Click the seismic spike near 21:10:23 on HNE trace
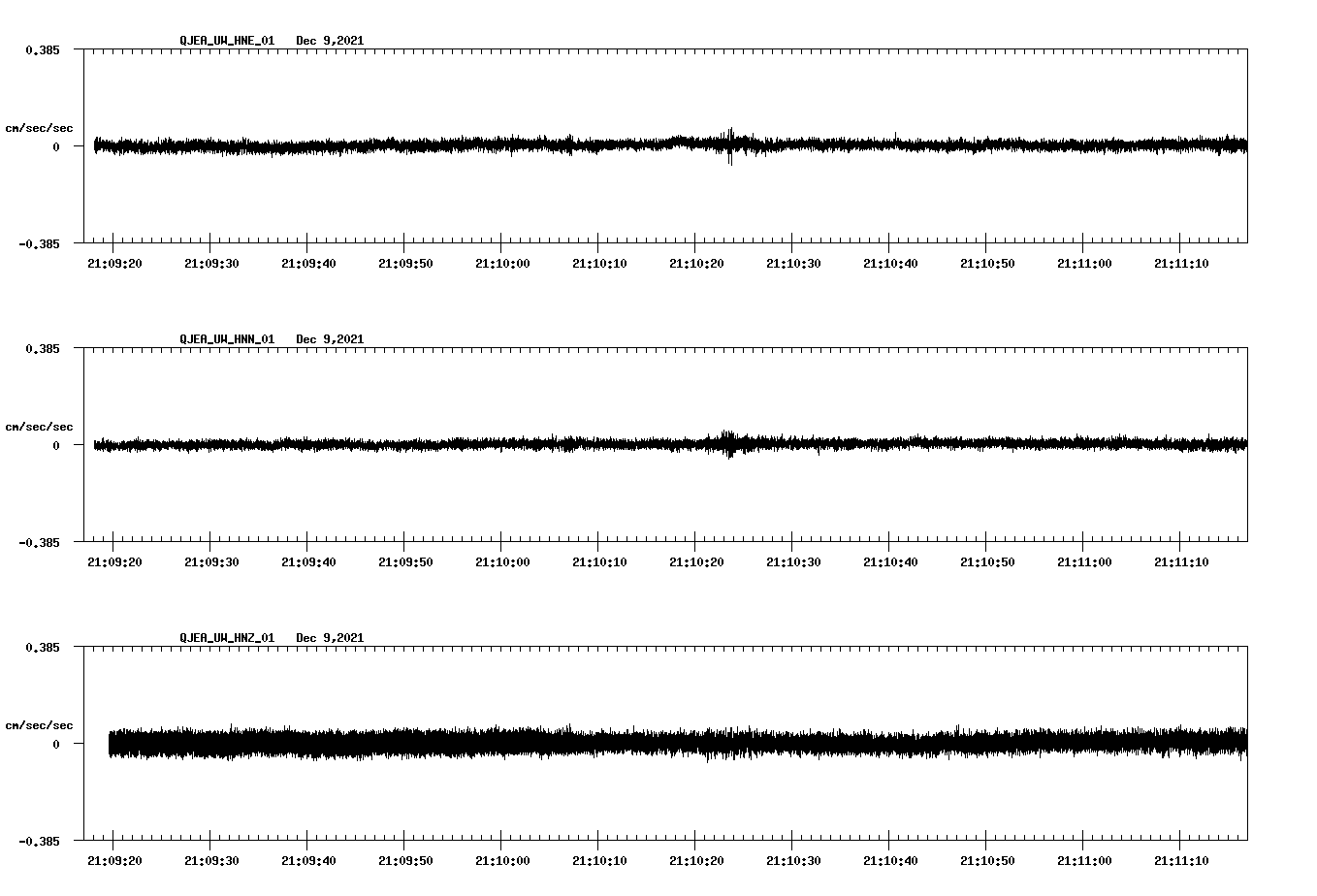The width and height of the screenshot is (1317, 896). (730, 145)
